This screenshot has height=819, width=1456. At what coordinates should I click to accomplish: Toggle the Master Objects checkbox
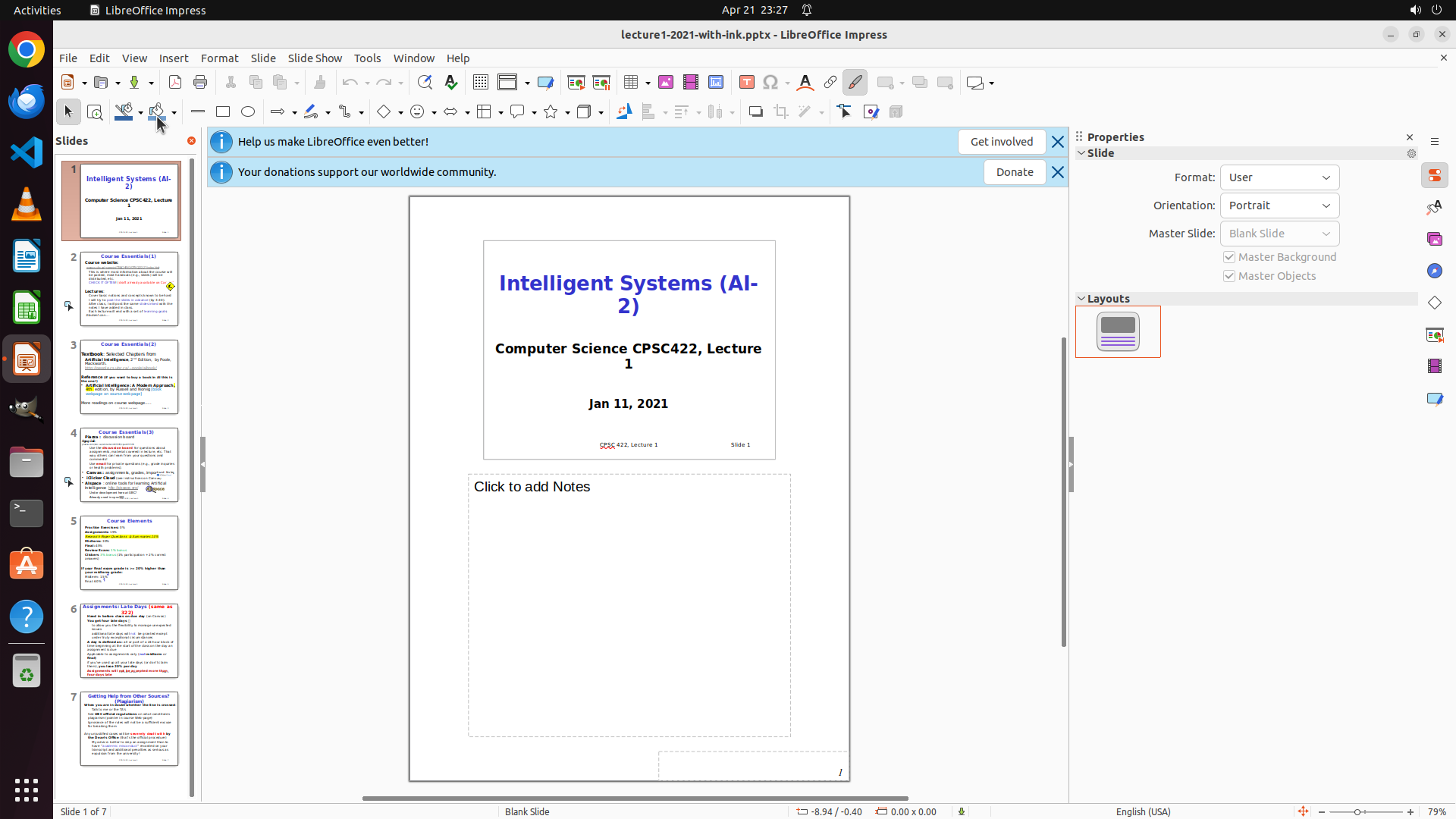[x=1229, y=276]
